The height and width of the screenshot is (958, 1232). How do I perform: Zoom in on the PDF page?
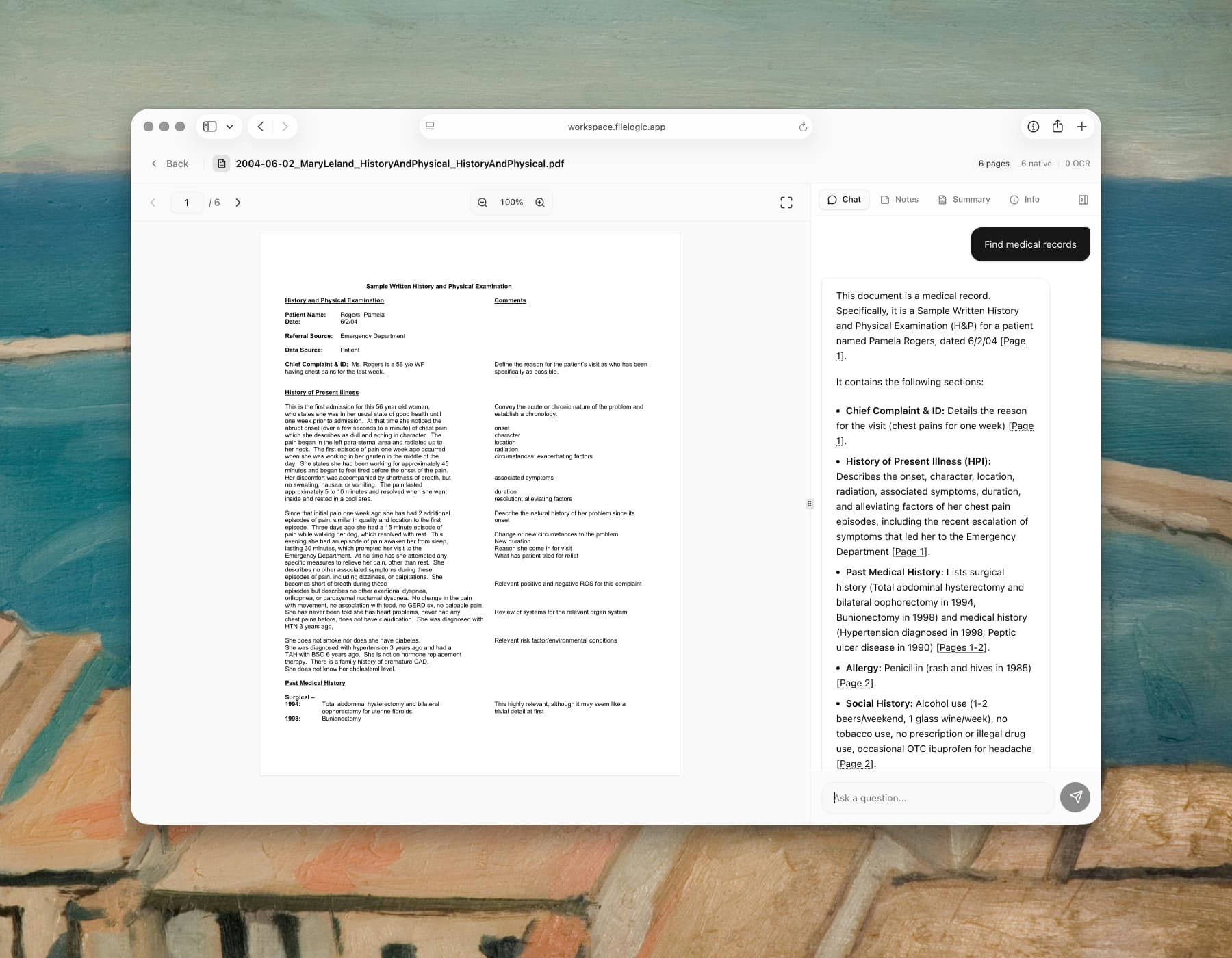coord(540,202)
